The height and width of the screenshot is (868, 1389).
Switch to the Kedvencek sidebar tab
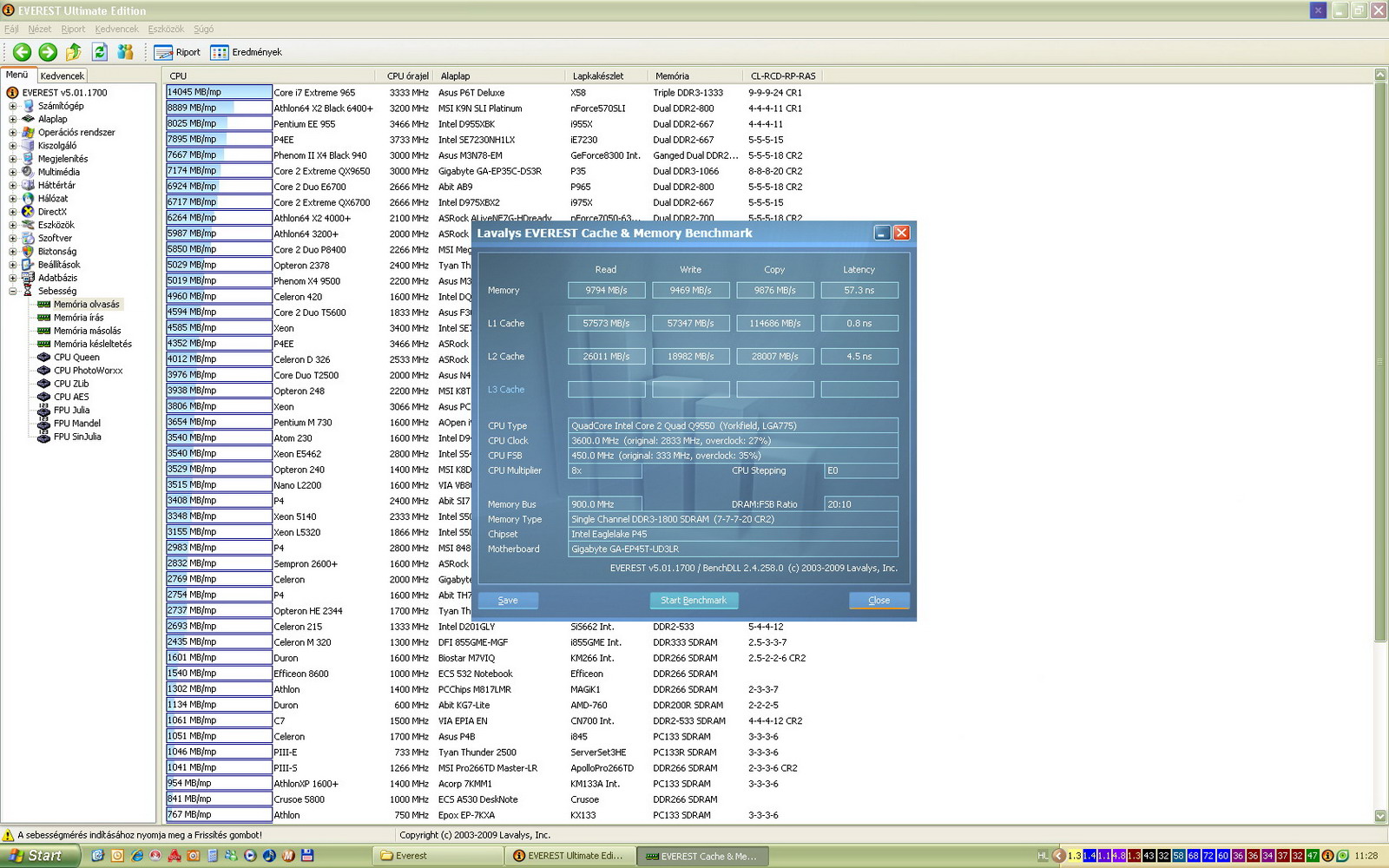[63, 76]
